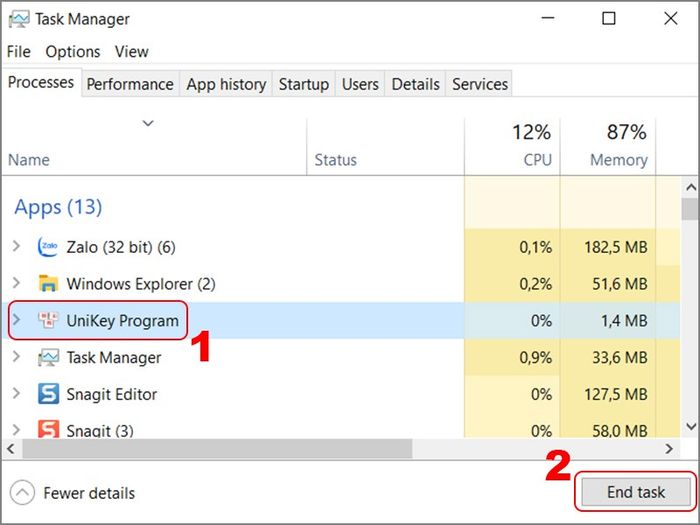This screenshot has width=700, height=525.
Task: Switch to the Startup tab
Action: tap(304, 84)
